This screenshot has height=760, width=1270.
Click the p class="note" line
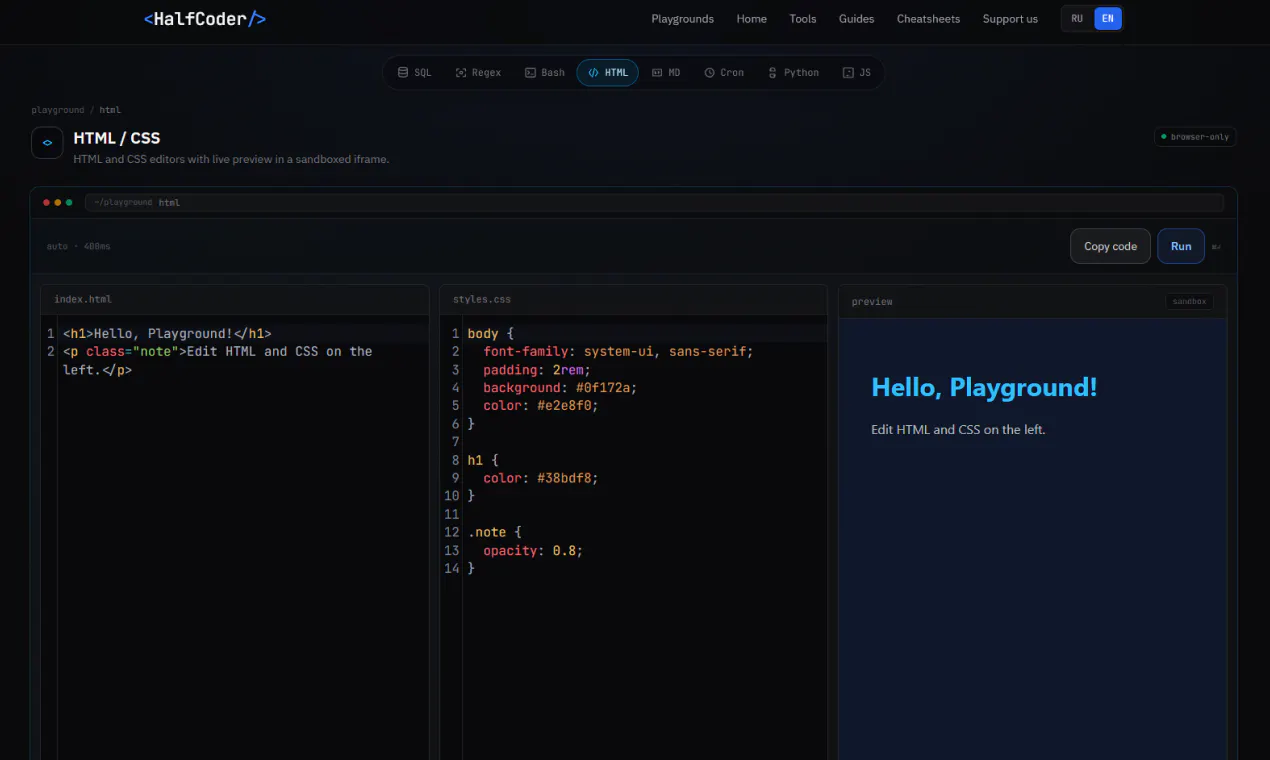217,360
